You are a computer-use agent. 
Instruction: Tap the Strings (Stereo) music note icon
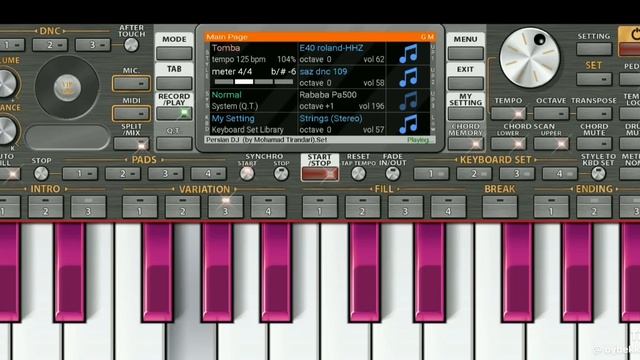click(408, 124)
